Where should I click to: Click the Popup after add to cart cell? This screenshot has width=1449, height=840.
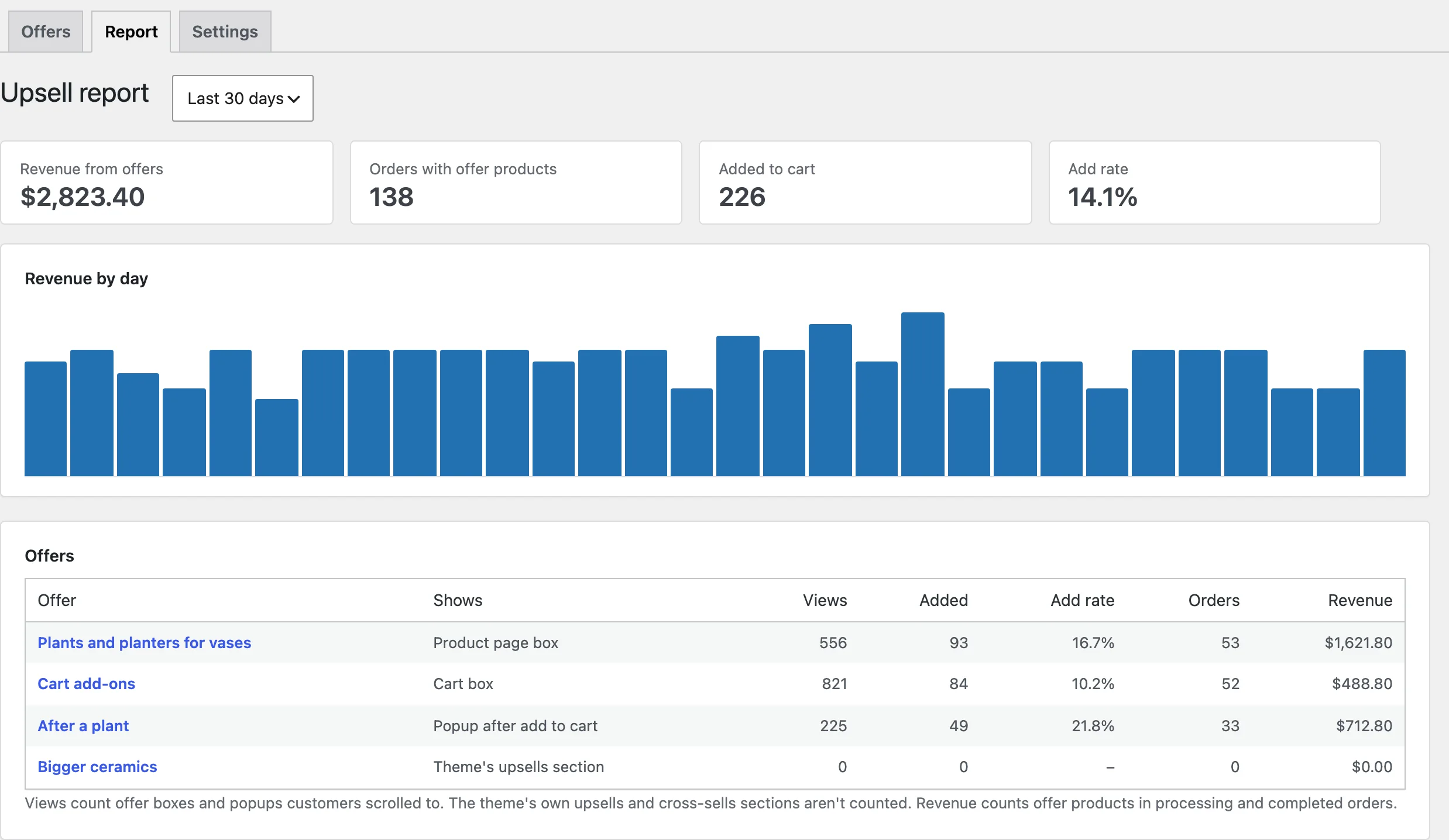pos(515,725)
